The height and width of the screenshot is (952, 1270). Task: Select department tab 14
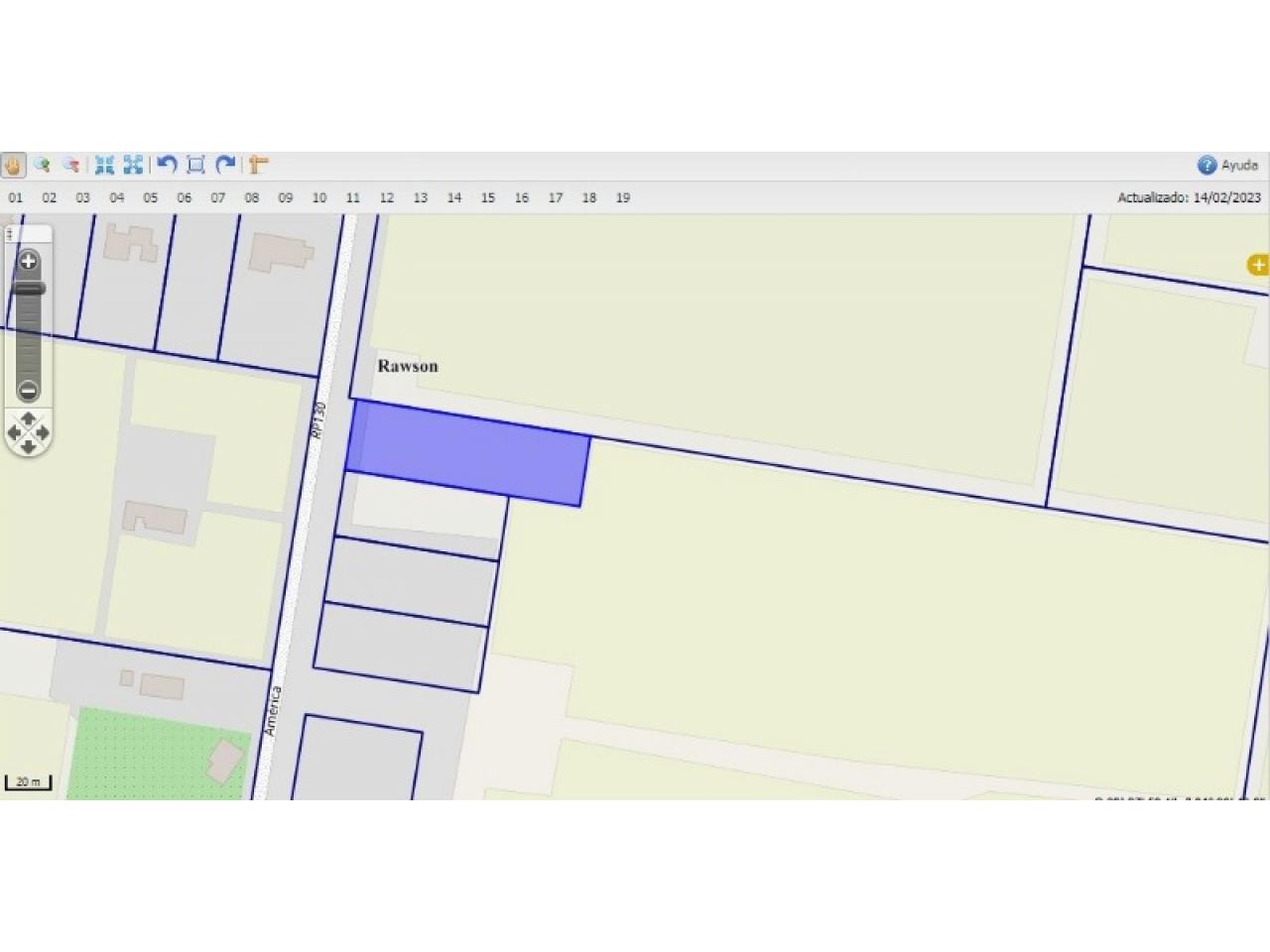tap(454, 197)
